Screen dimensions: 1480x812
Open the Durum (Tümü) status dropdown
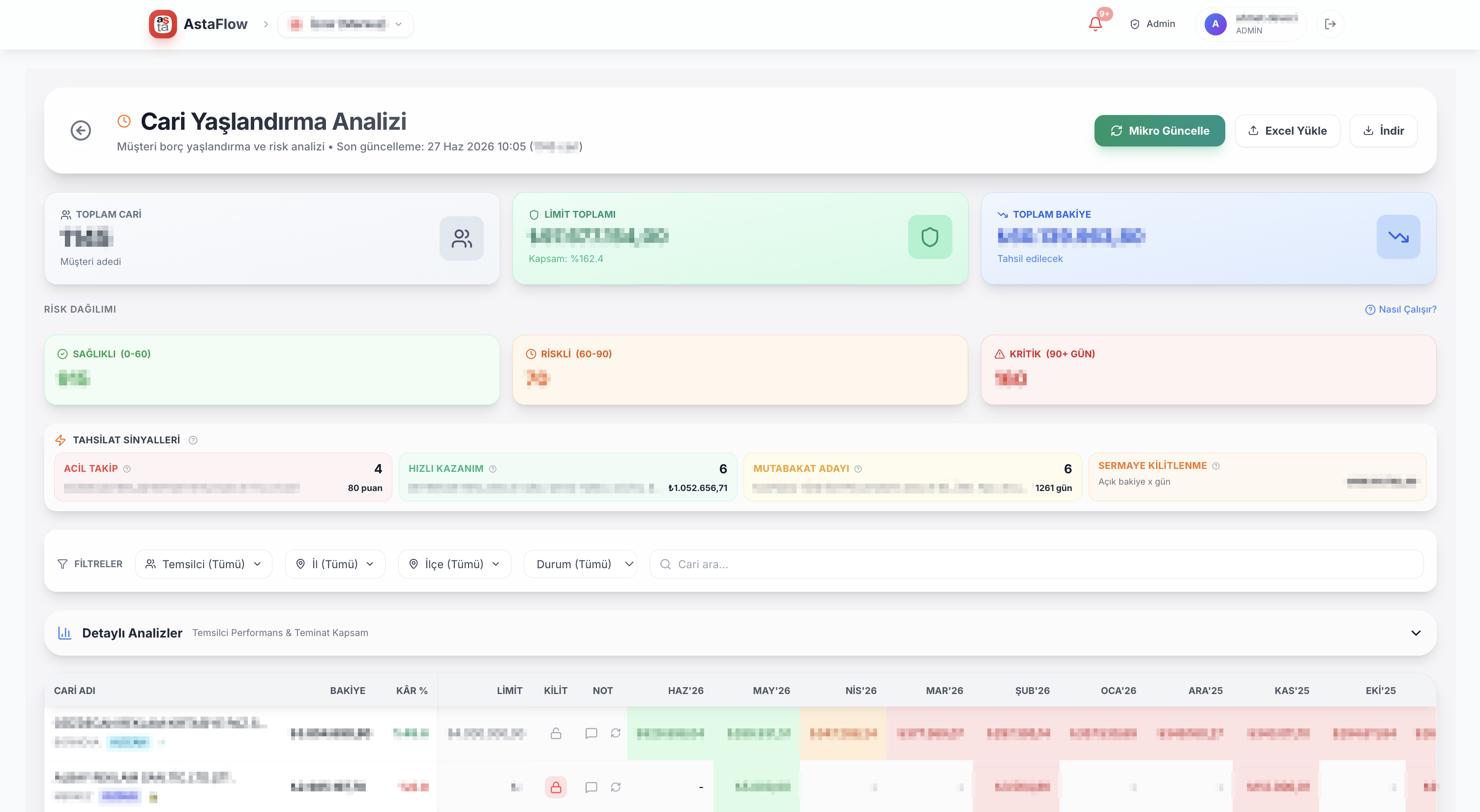coord(580,564)
